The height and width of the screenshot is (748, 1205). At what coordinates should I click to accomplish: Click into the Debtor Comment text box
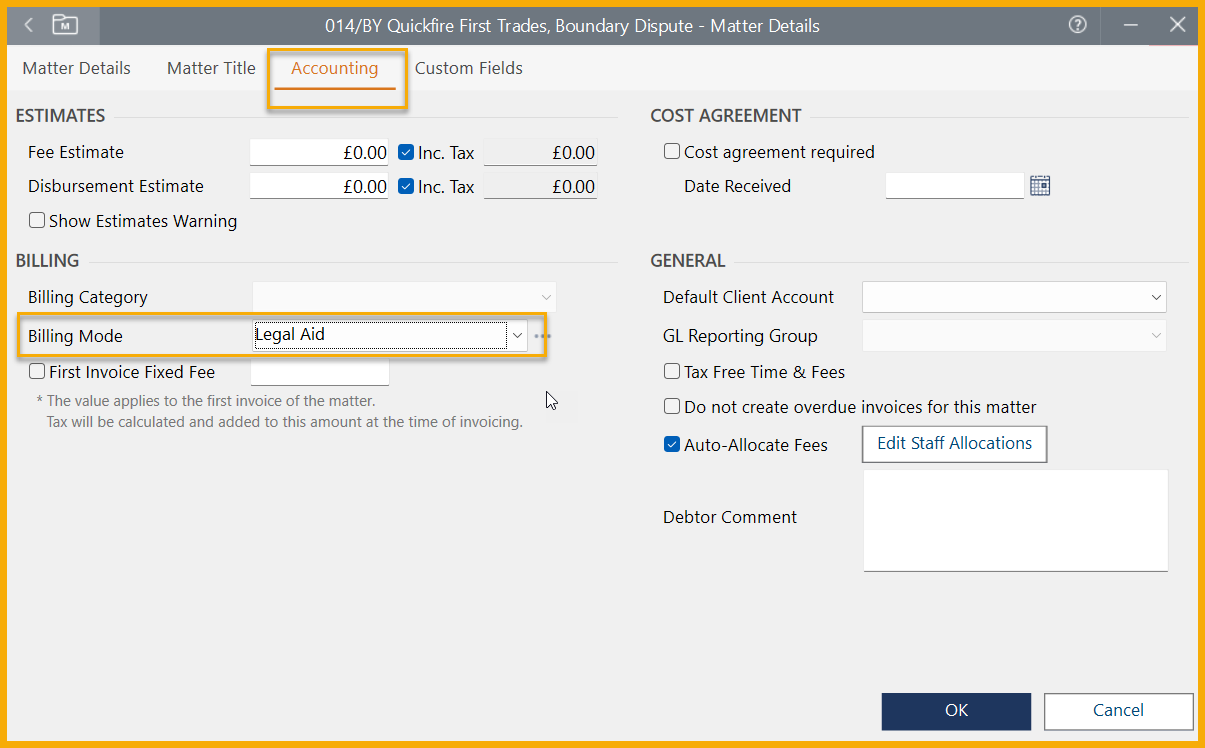point(1015,518)
